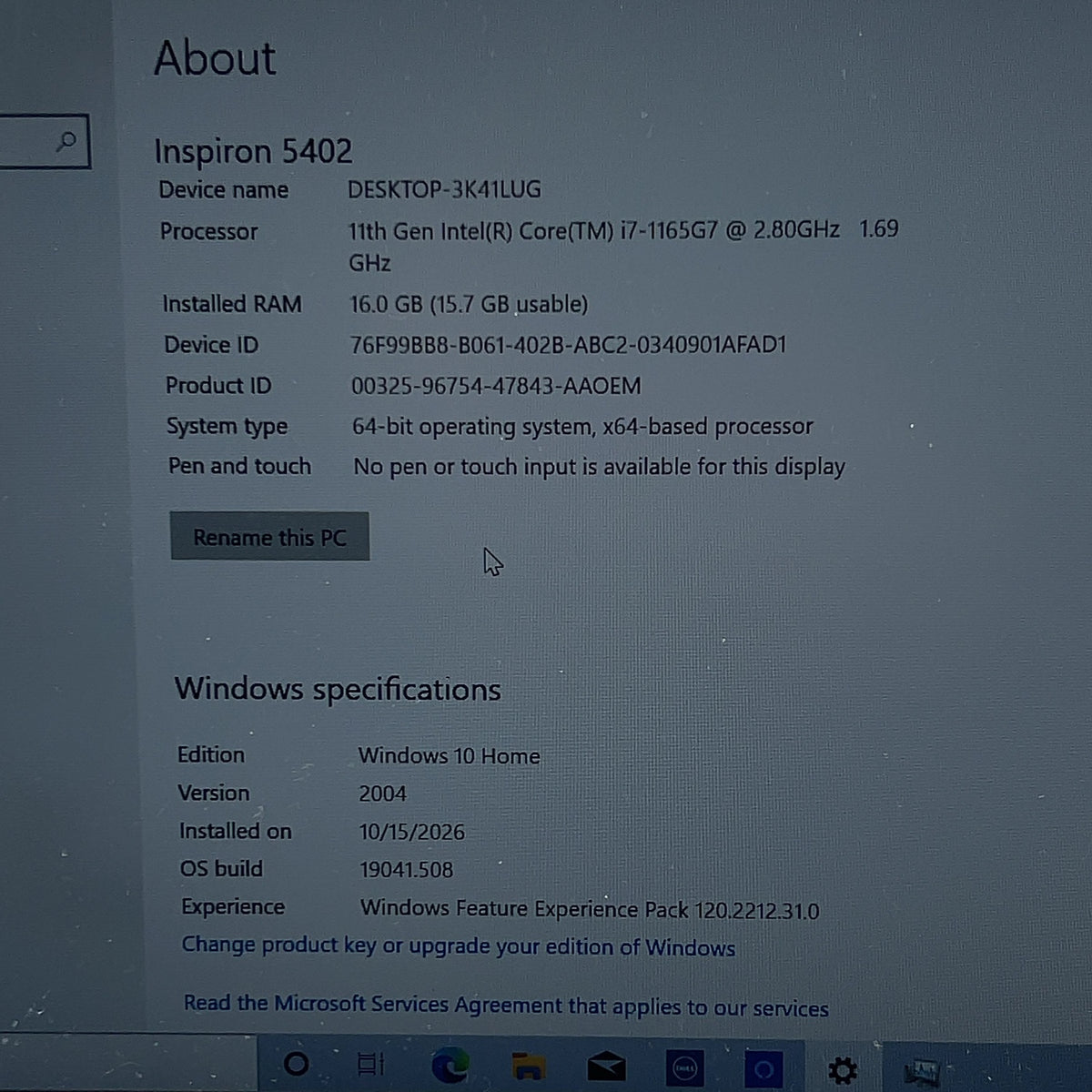Image resolution: width=1092 pixels, height=1092 pixels.
Task: Select the Product ID value 00325-96754-47843-AAOEM
Action: (x=496, y=386)
